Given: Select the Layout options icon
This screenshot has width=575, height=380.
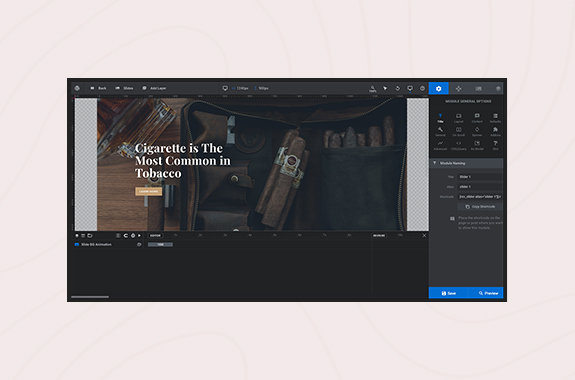Looking at the screenshot, I should (x=459, y=118).
